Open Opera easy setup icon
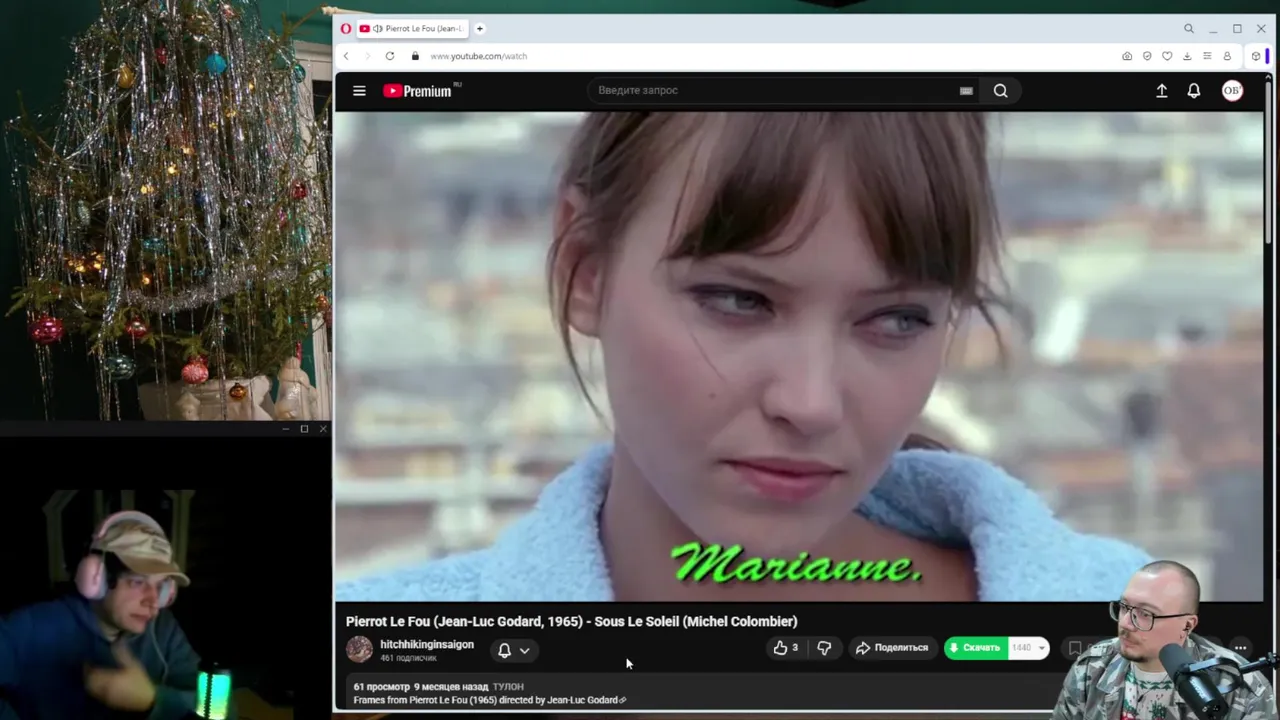The image size is (1280, 720). pos(1207,56)
